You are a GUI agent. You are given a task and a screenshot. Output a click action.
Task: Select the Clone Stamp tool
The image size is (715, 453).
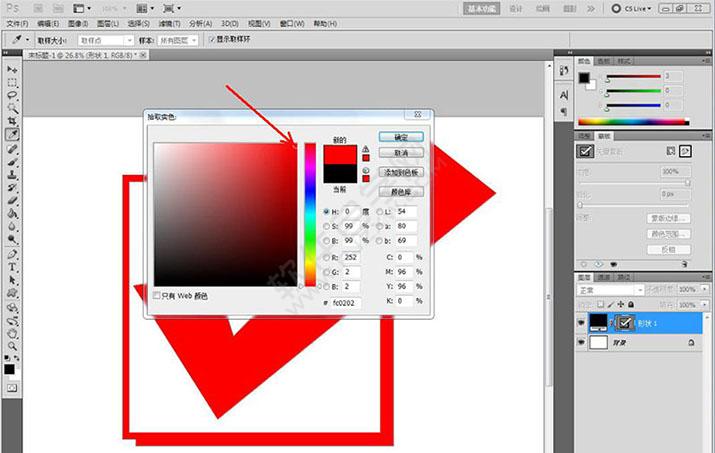(12, 175)
